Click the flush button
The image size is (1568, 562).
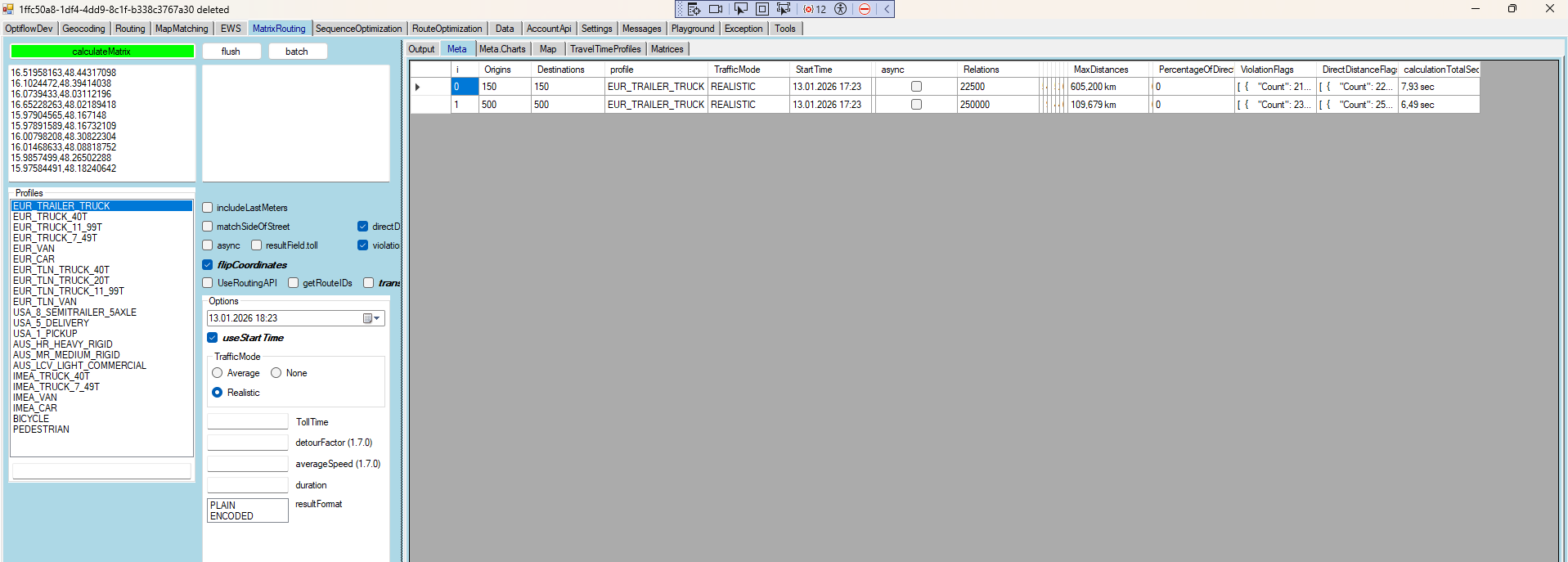[231, 52]
